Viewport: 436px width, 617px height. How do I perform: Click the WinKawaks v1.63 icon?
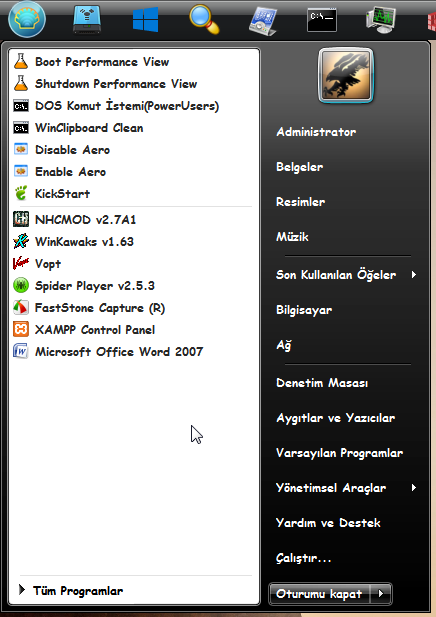(x=21, y=241)
